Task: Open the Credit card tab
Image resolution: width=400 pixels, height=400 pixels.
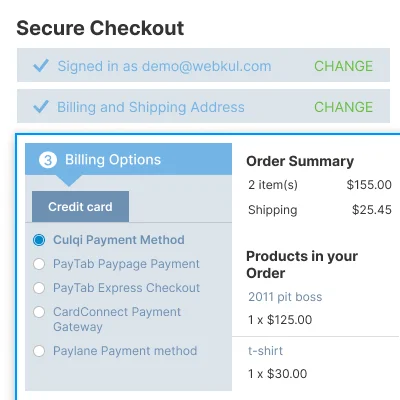Action: pos(80,207)
